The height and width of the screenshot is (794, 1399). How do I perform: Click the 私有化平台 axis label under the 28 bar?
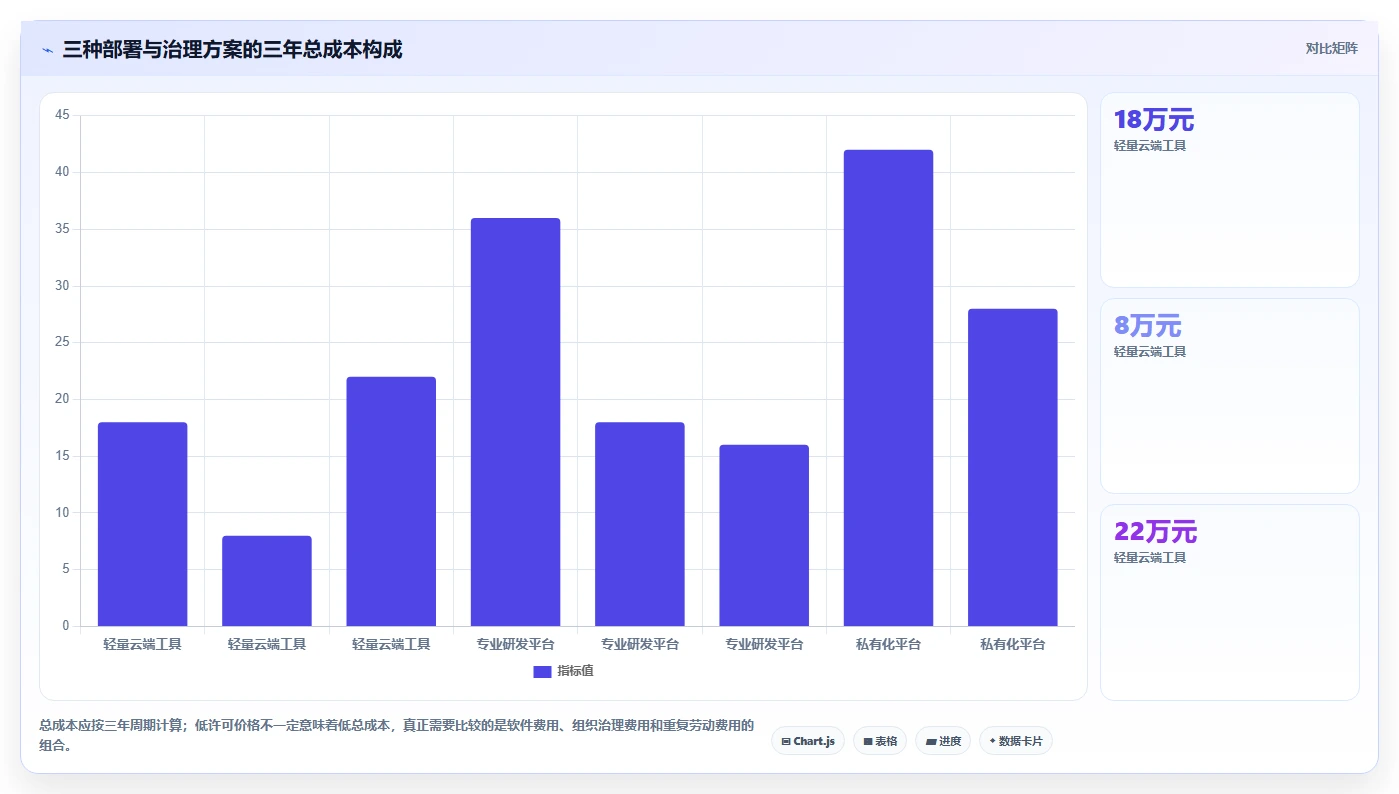1013,645
